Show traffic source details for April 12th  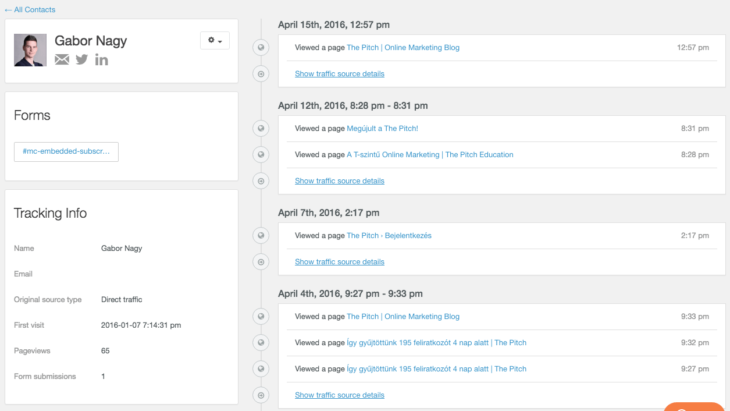pyautogui.click(x=339, y=181)
